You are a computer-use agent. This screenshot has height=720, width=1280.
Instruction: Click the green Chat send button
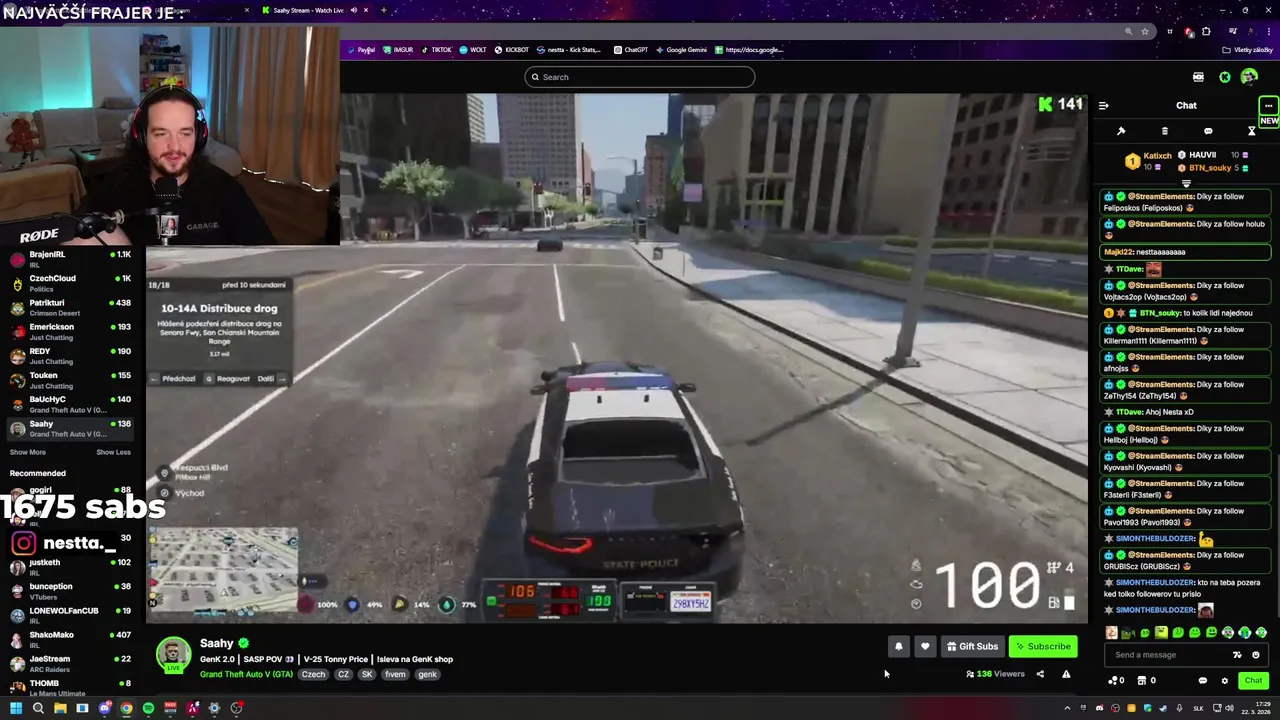[x=1253, y=681]
